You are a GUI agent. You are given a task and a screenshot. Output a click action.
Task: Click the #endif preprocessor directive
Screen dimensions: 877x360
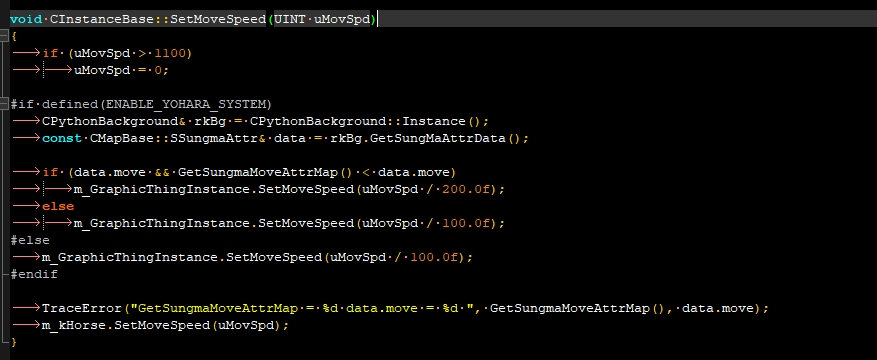coord(34,274)
